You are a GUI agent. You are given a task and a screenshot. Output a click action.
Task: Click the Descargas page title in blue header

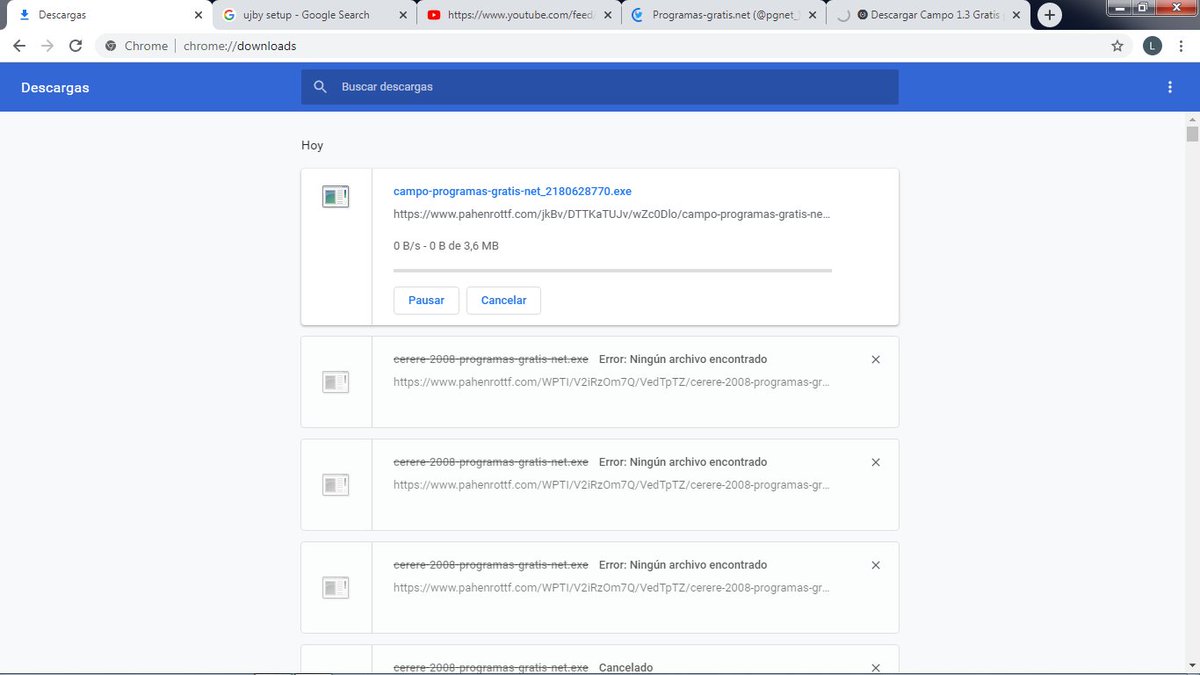pyautogui.click(x=55, y=88)
